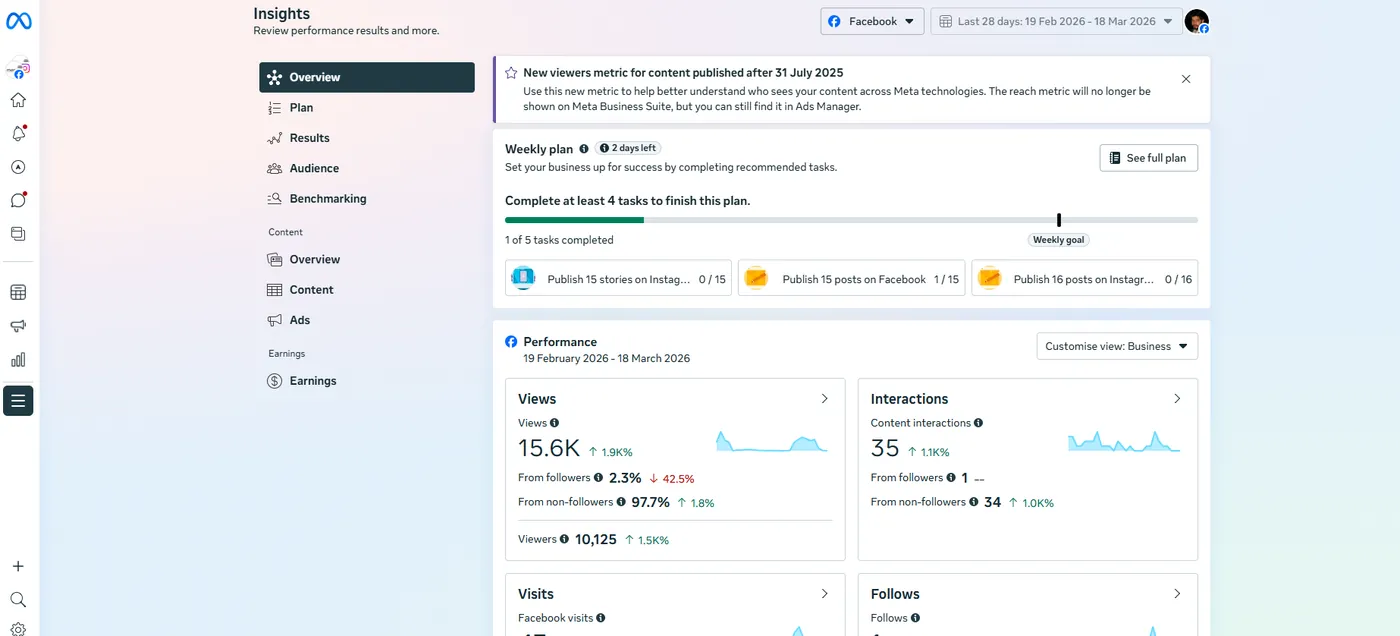Image resolution: width=1400 pixels, height=636 pixels.
Task: Click the See full plan button
Action: point(1148,158)
